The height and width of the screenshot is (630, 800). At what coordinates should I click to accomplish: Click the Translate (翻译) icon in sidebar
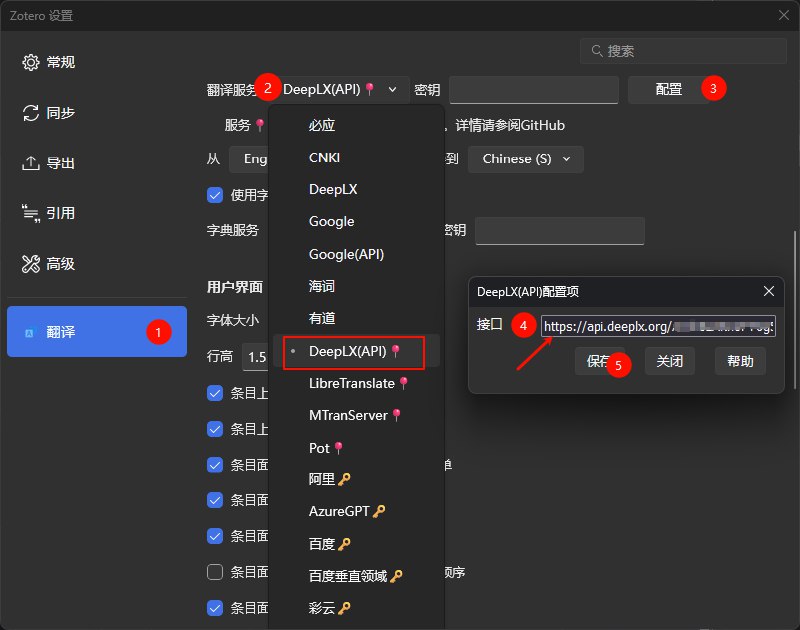(31, 331)
